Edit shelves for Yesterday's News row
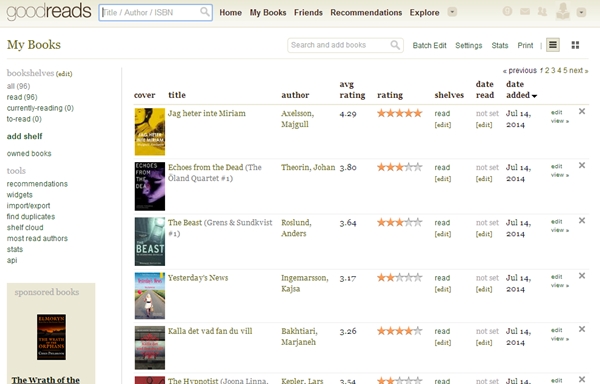This screenshot has width=600, height=384. coord(443,290)
